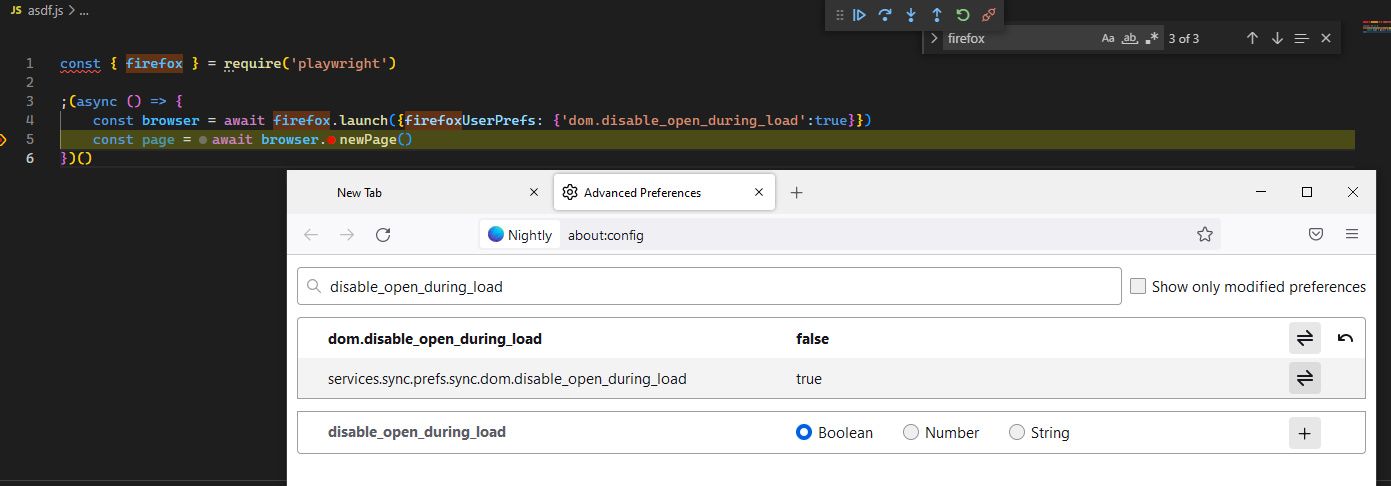Viewport: 1391px width, 486px height.
Task: Click the gray inline breakpoint before await
Action: tap(203, 140)
